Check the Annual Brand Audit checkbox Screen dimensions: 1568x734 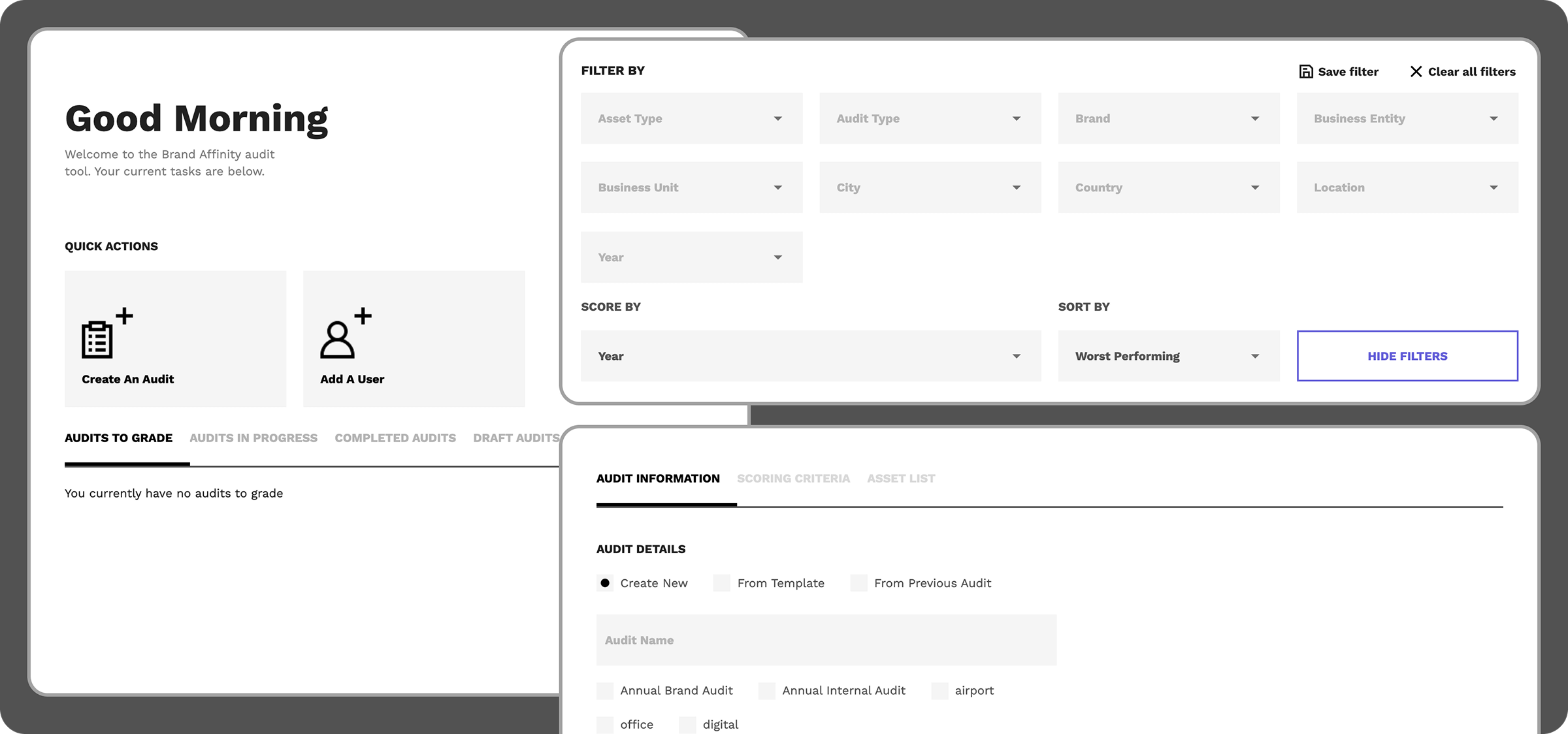pos(605,691)
